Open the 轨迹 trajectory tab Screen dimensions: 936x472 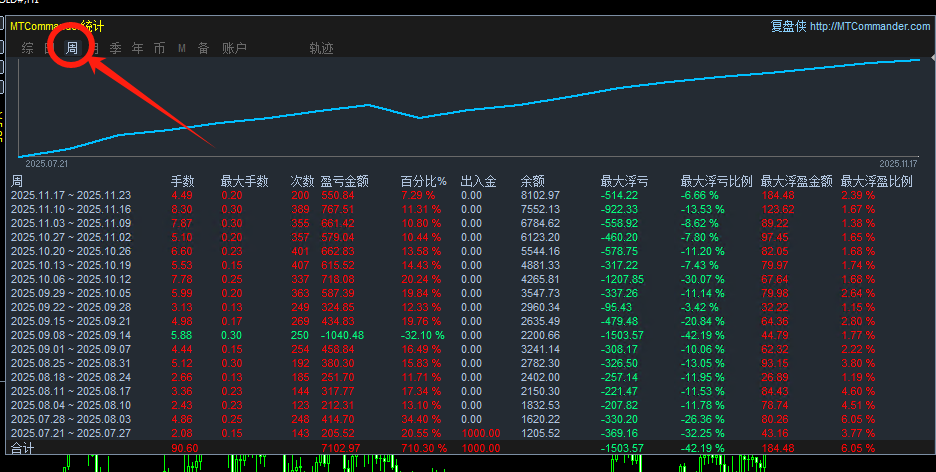[x=321, y=48]
